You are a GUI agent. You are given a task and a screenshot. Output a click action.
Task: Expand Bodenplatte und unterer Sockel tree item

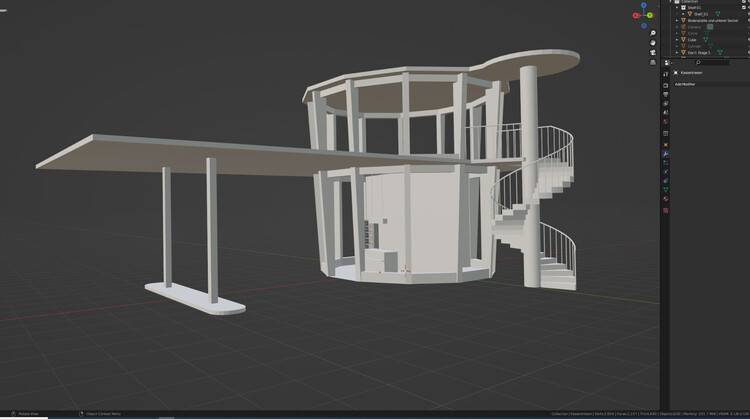click(x=677, y=20)
